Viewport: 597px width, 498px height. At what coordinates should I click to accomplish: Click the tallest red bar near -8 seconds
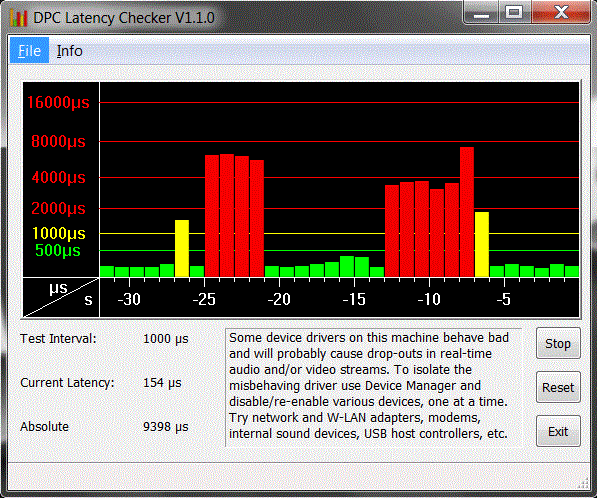pyautogui.click(x=467, y=212)
